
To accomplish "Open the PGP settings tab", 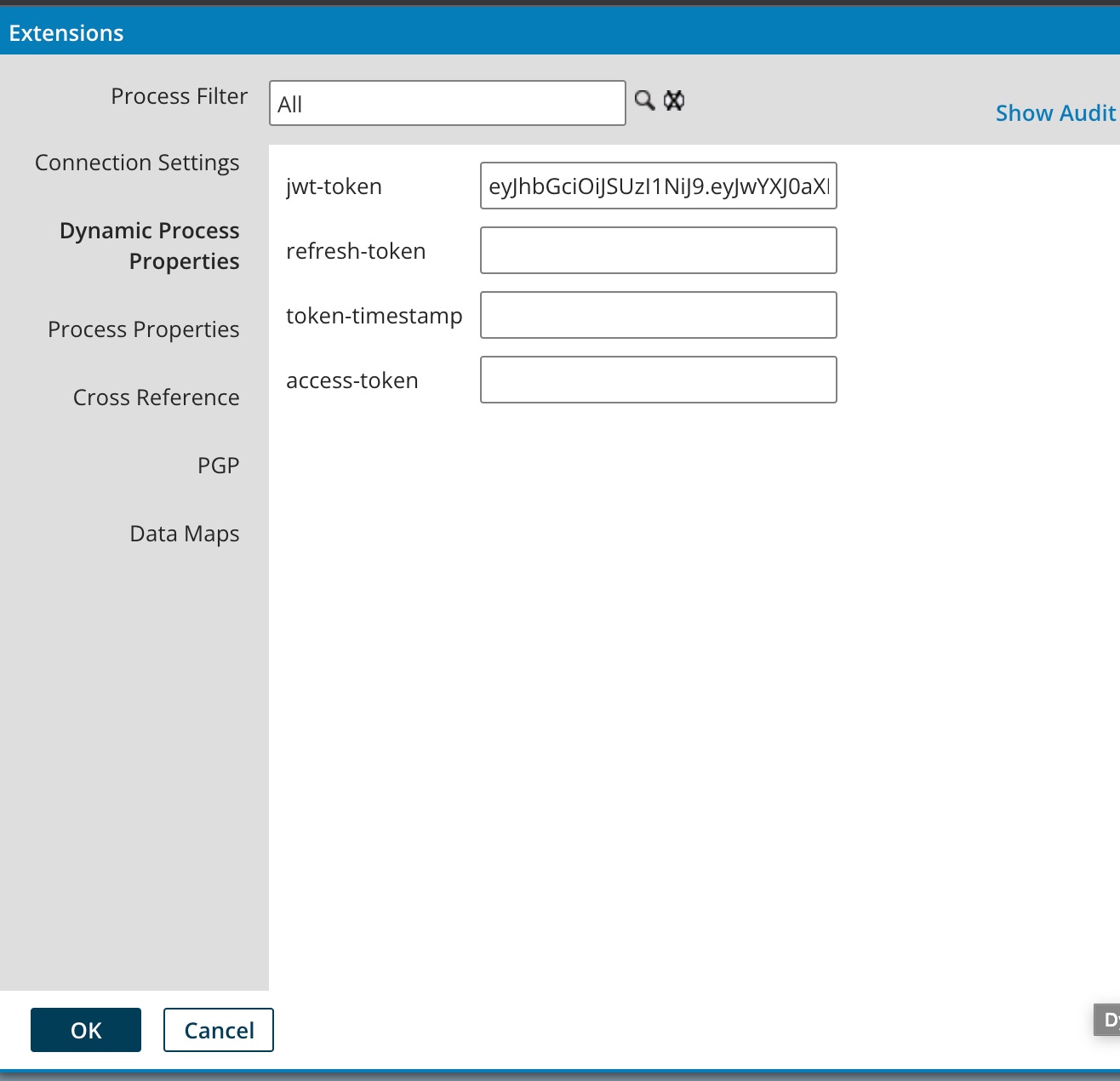I will [x=219, y=466].
